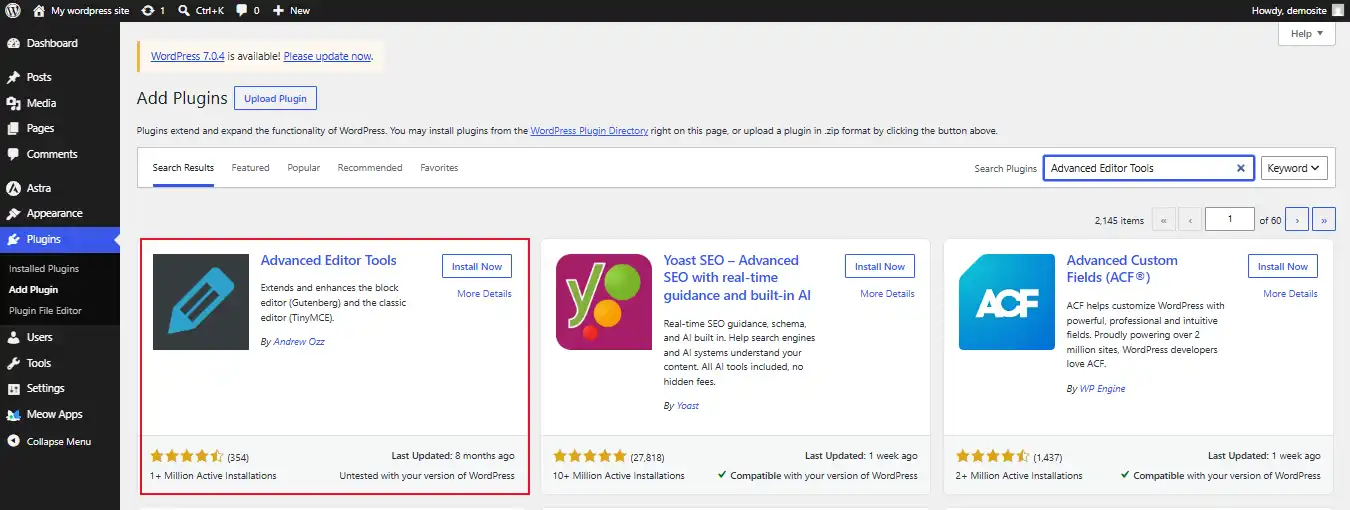Open More Details for Advanced Custom Fields
The width and height of the screenshot is (1350, 510).
[1290, 294]
